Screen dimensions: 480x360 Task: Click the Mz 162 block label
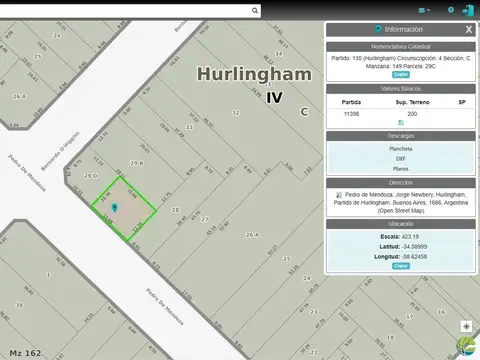pyautogui.click(x=25, y=353)
